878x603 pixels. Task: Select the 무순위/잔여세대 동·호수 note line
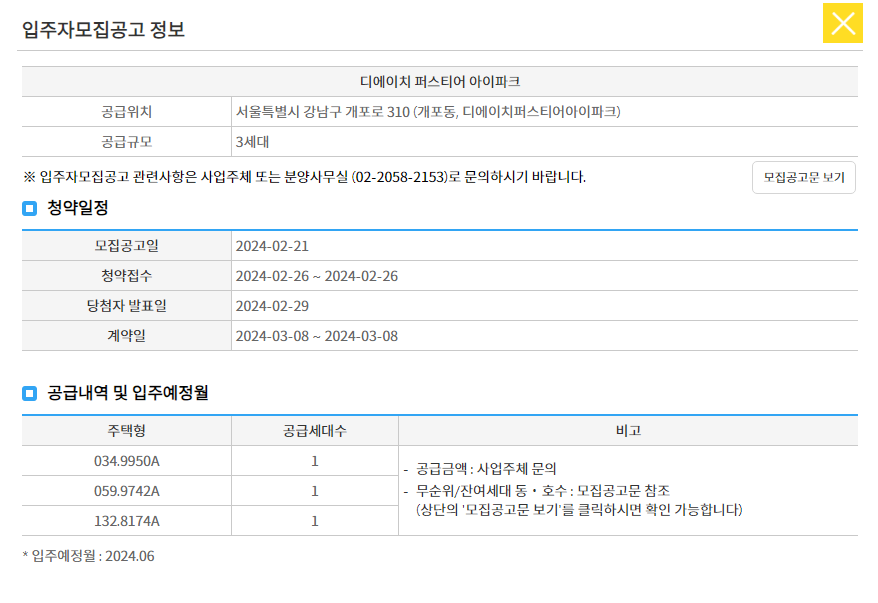pos(543,491)
